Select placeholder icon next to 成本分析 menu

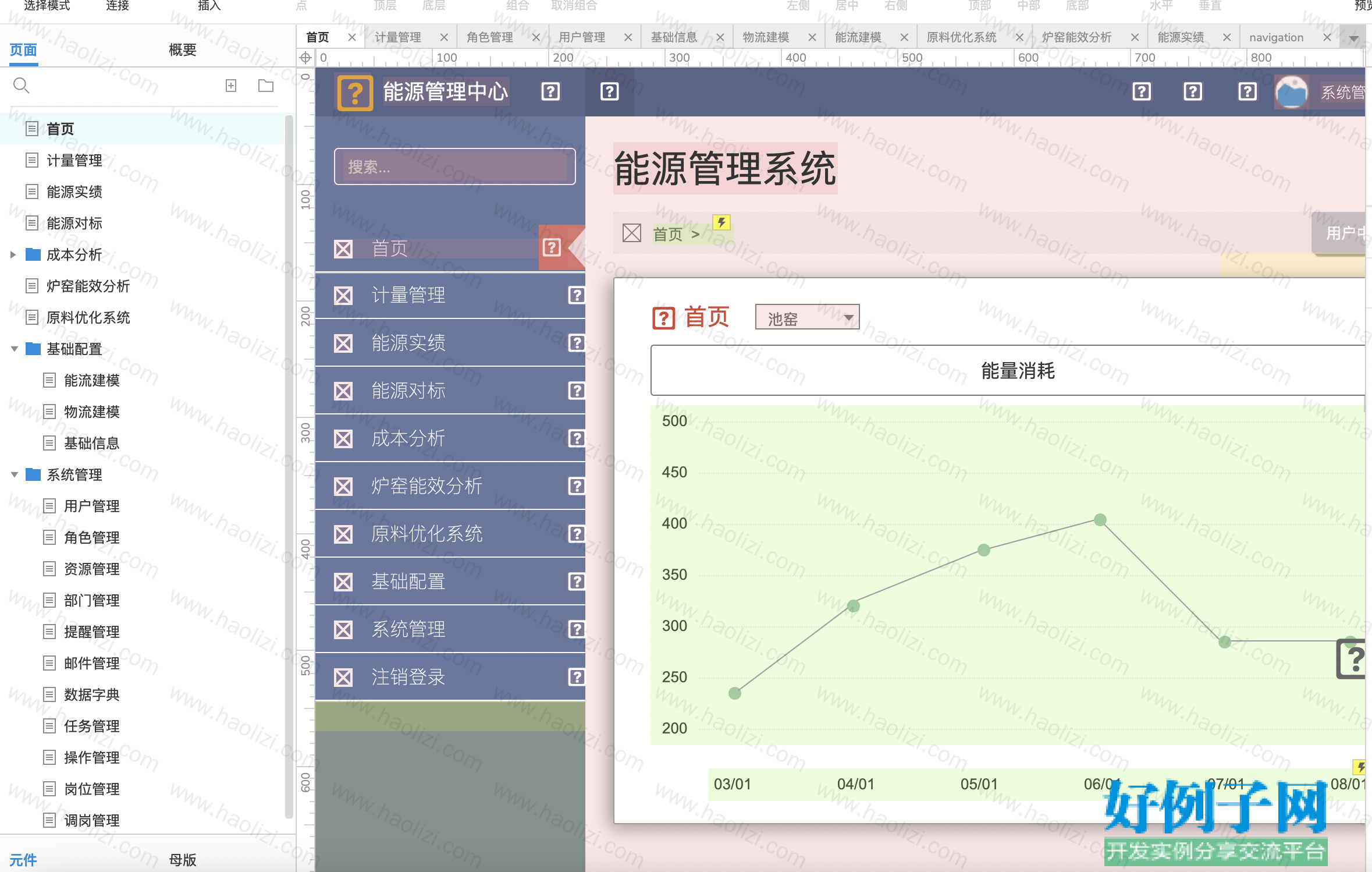[x=343, y=439]
